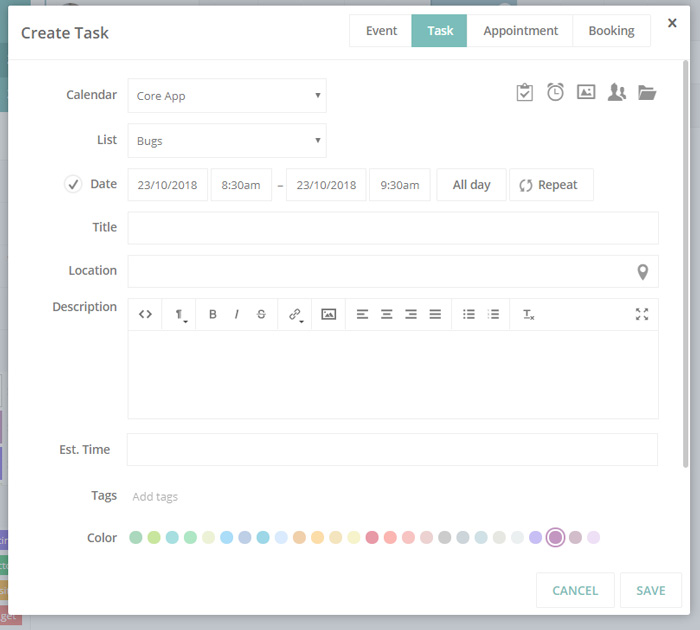Switch to the Appointment tab
The width and height of the screenshot is (700, 630).
pyautogui.click(x=520, y=30)
